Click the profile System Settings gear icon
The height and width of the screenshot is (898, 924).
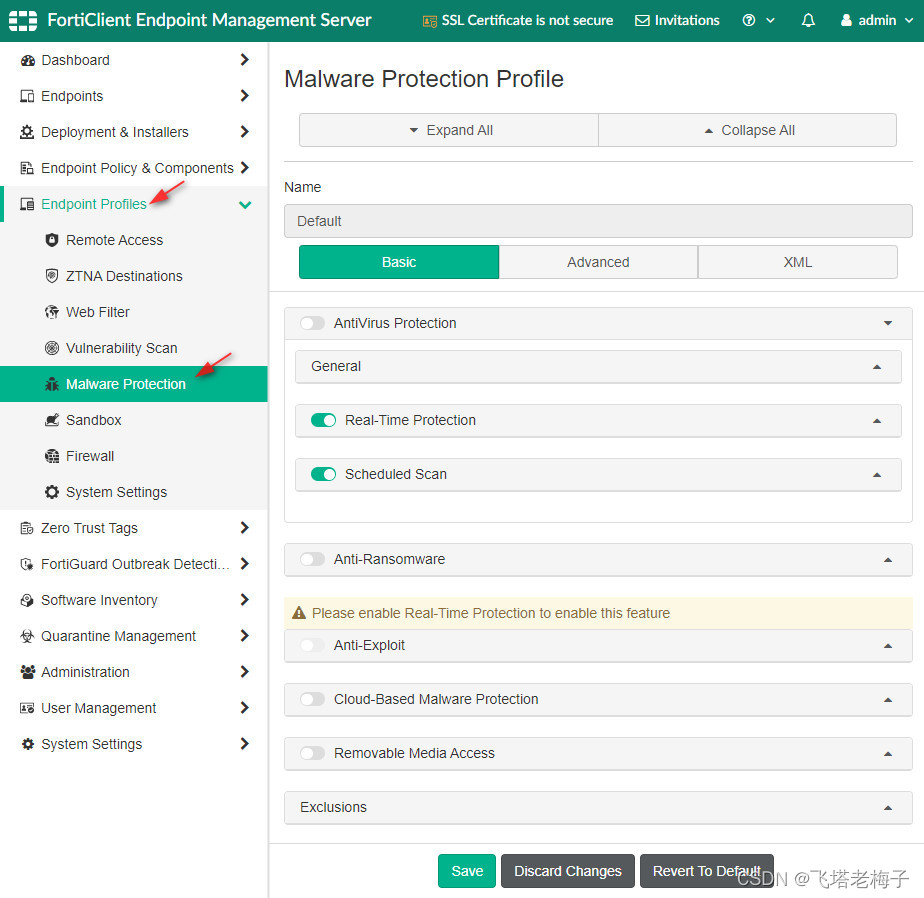(x=52, y=492)
